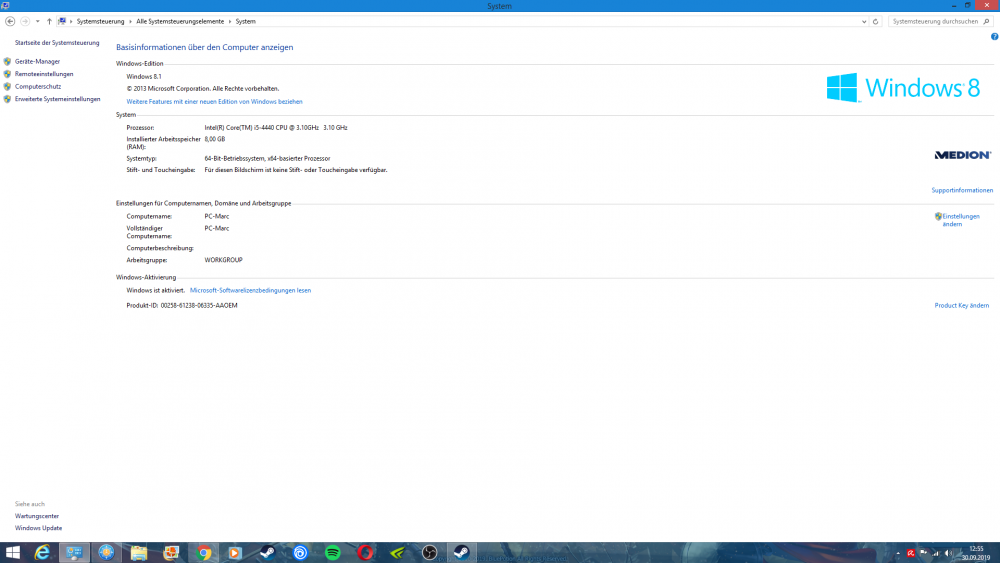Click the address bar refresh button
Screen dimensions: 1000x563
pos(876,21)
